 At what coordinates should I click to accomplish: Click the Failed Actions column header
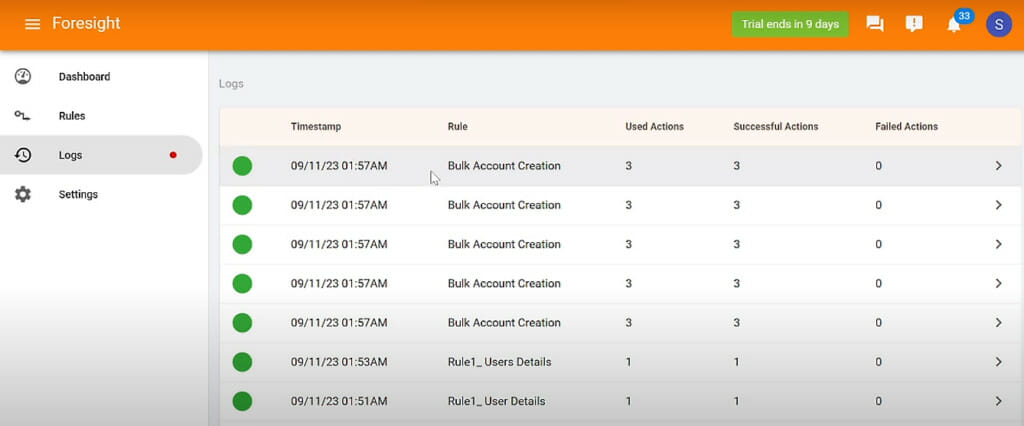906,127
